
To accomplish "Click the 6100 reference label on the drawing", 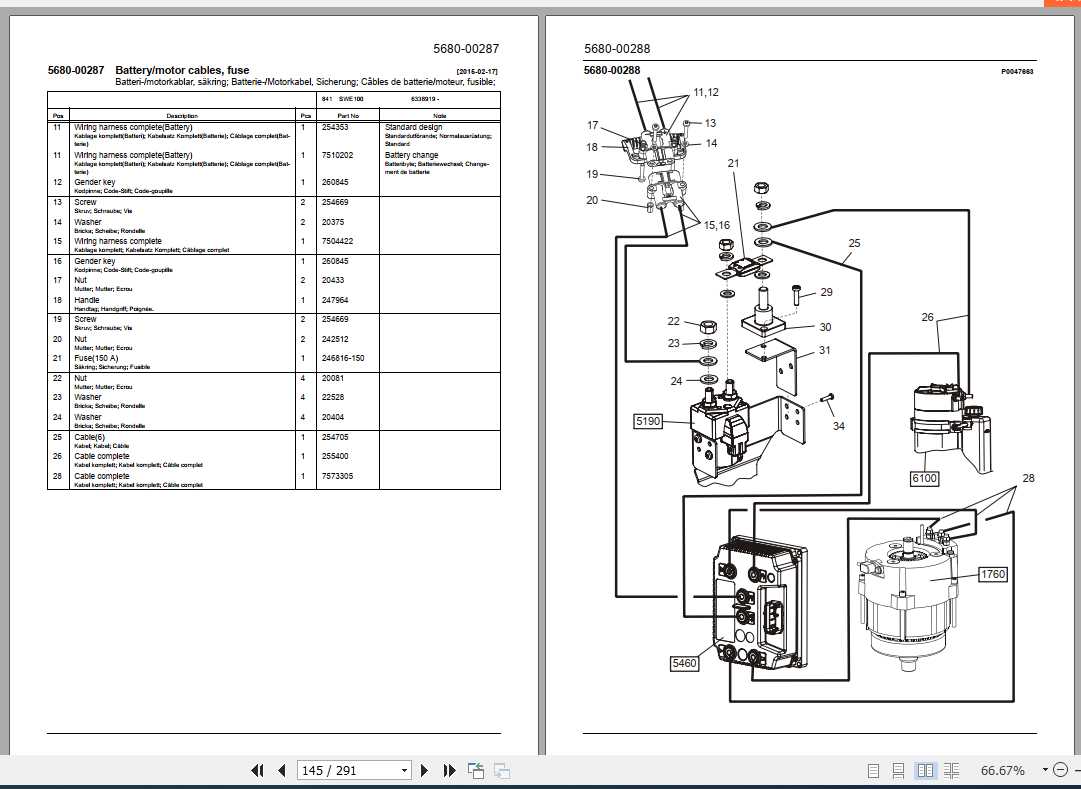I will (924, 478).
